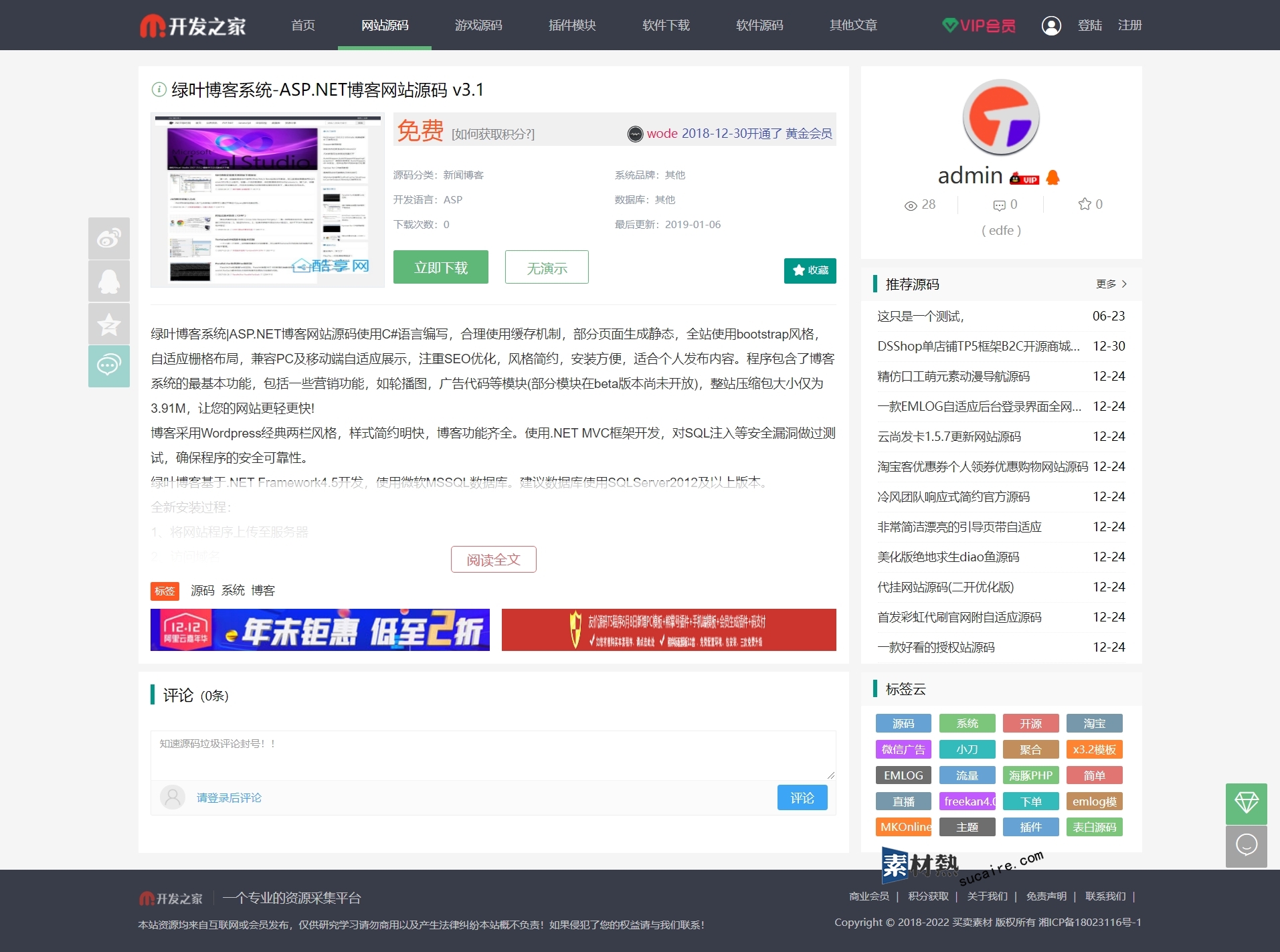Open the 其他文章 tab
The width and height of the screenshot is (1280, 952).
click(x=853, y=25)
